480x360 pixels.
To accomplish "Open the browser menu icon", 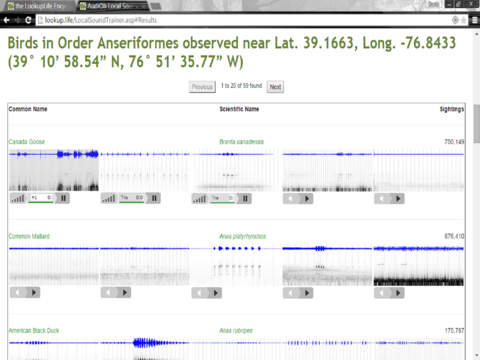I will click(x=475, y=20).
